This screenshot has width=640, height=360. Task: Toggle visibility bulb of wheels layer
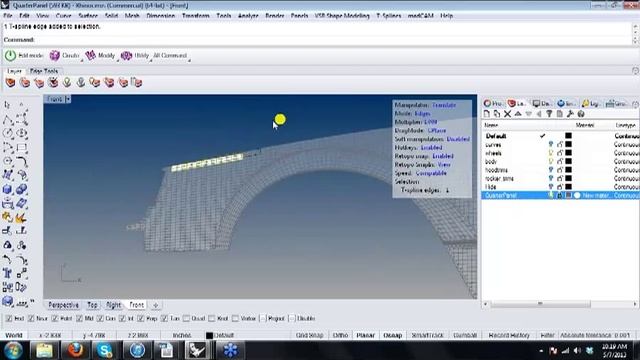(x=551, y=153)
